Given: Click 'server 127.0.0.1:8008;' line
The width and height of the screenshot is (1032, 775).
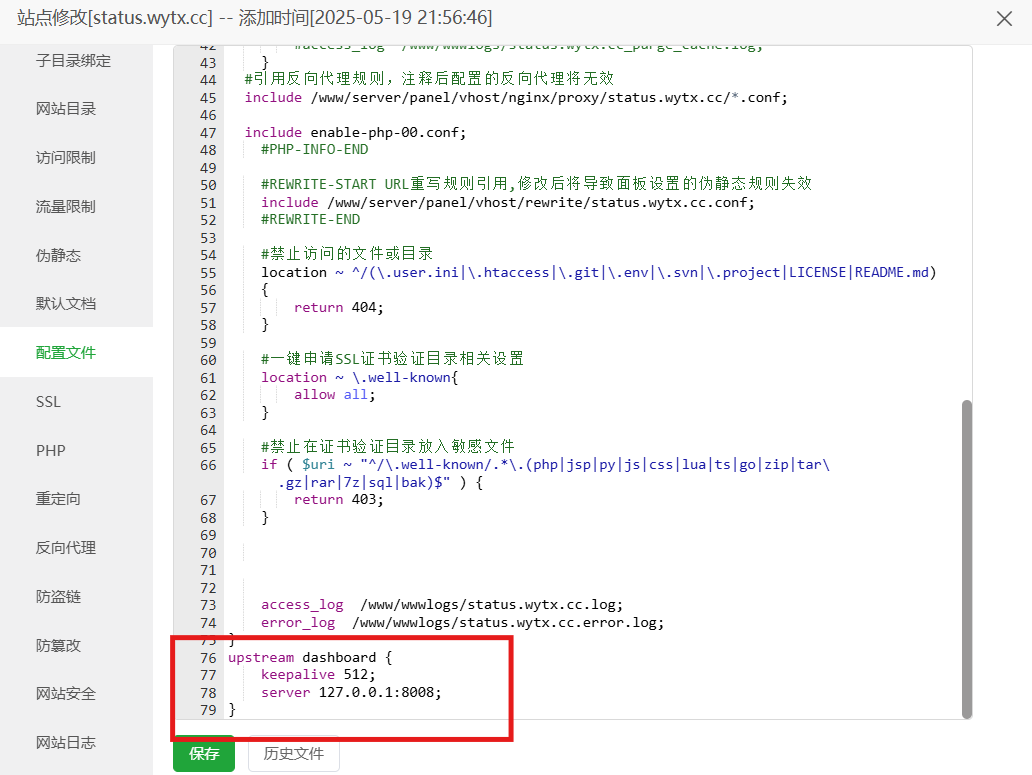Looking at the screenshot, I should (351, 692).
